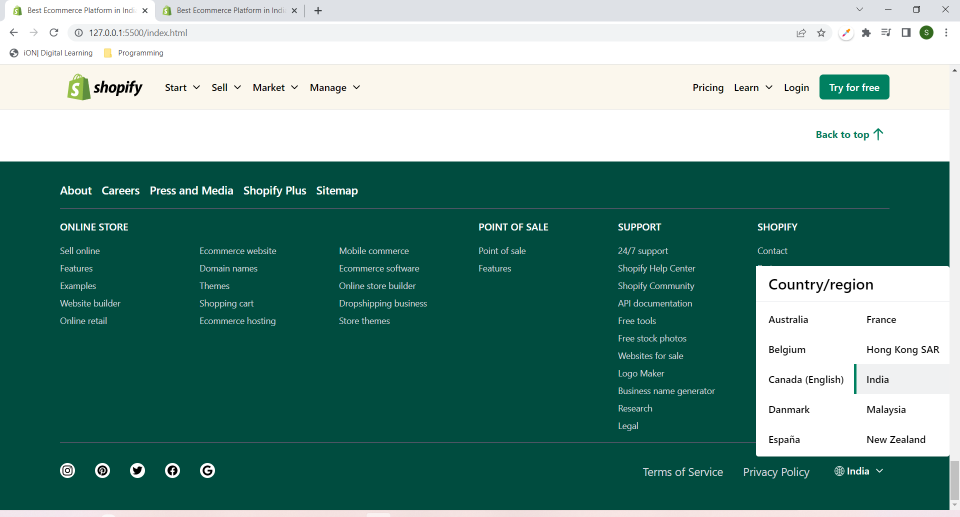
Task: Click the colorful extension icon in toolbar
Action: tap(846, 33)
